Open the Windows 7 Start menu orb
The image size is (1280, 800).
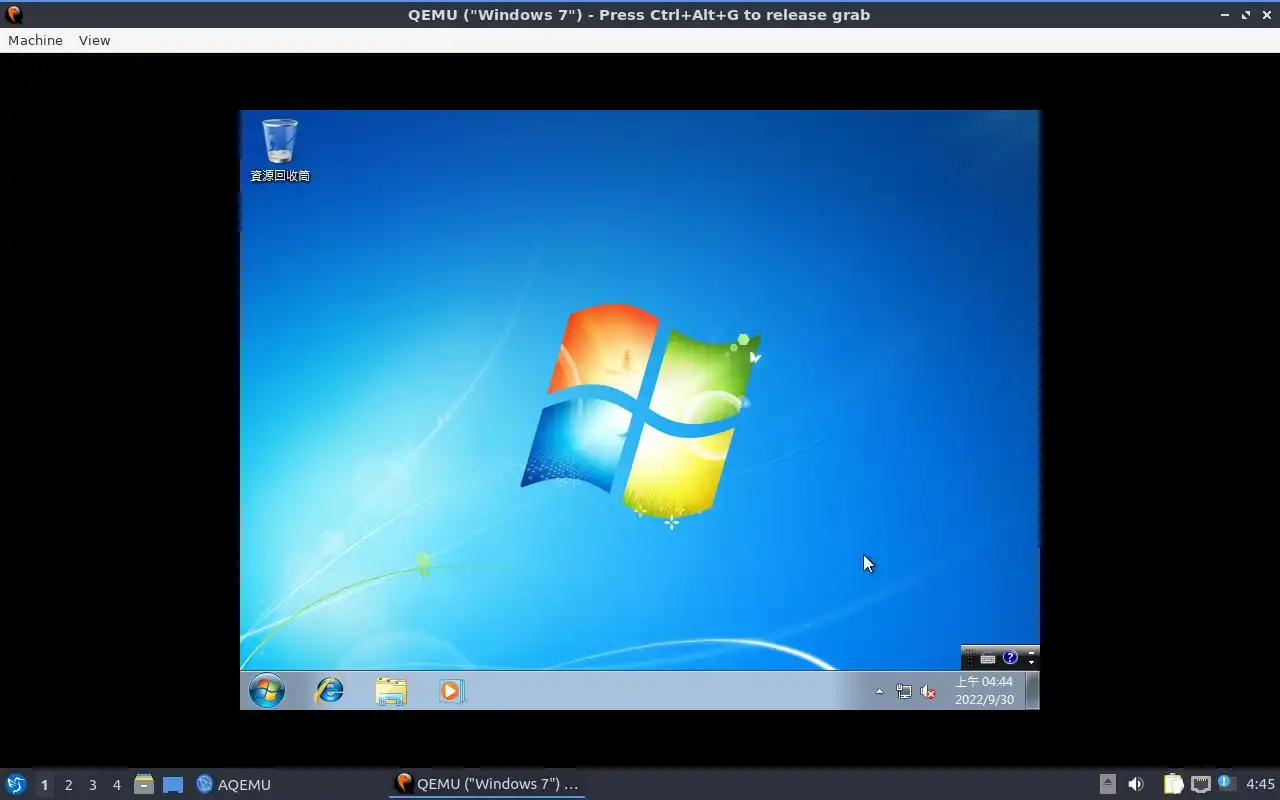pos(267,690)
